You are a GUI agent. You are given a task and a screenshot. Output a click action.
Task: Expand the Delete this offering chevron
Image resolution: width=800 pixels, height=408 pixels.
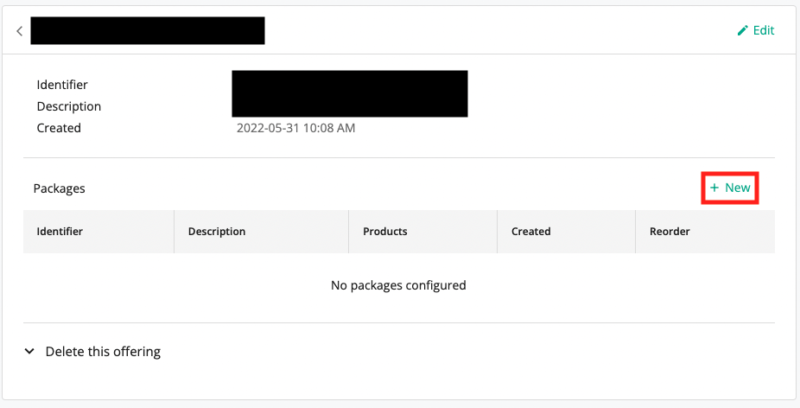point(27,352)
